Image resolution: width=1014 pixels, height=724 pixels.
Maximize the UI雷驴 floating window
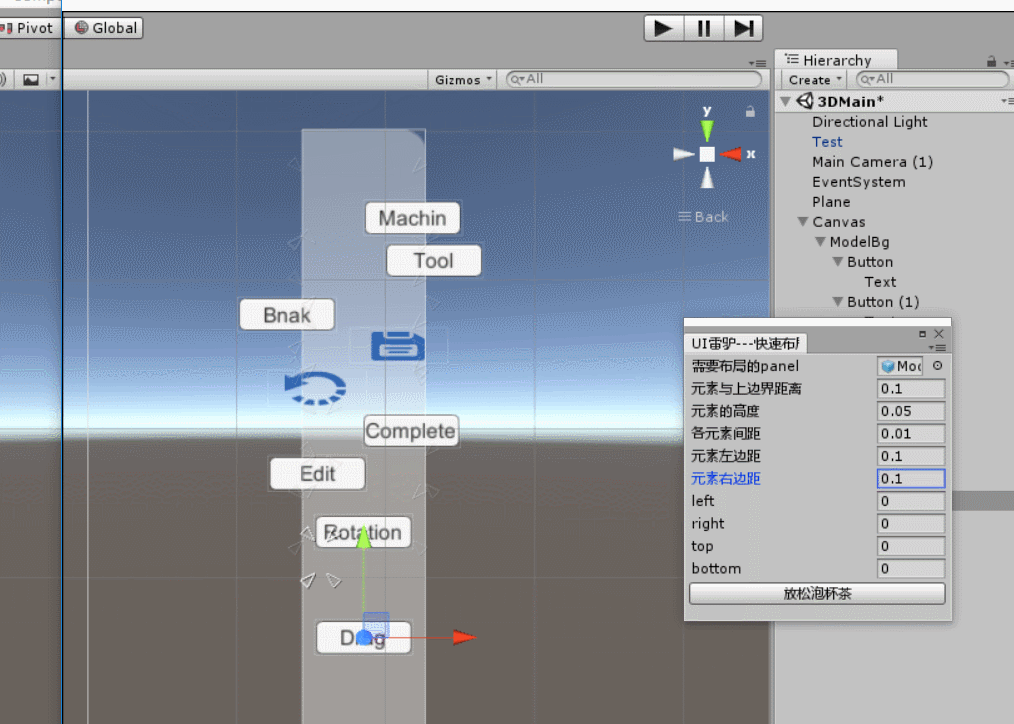[922, 334]
